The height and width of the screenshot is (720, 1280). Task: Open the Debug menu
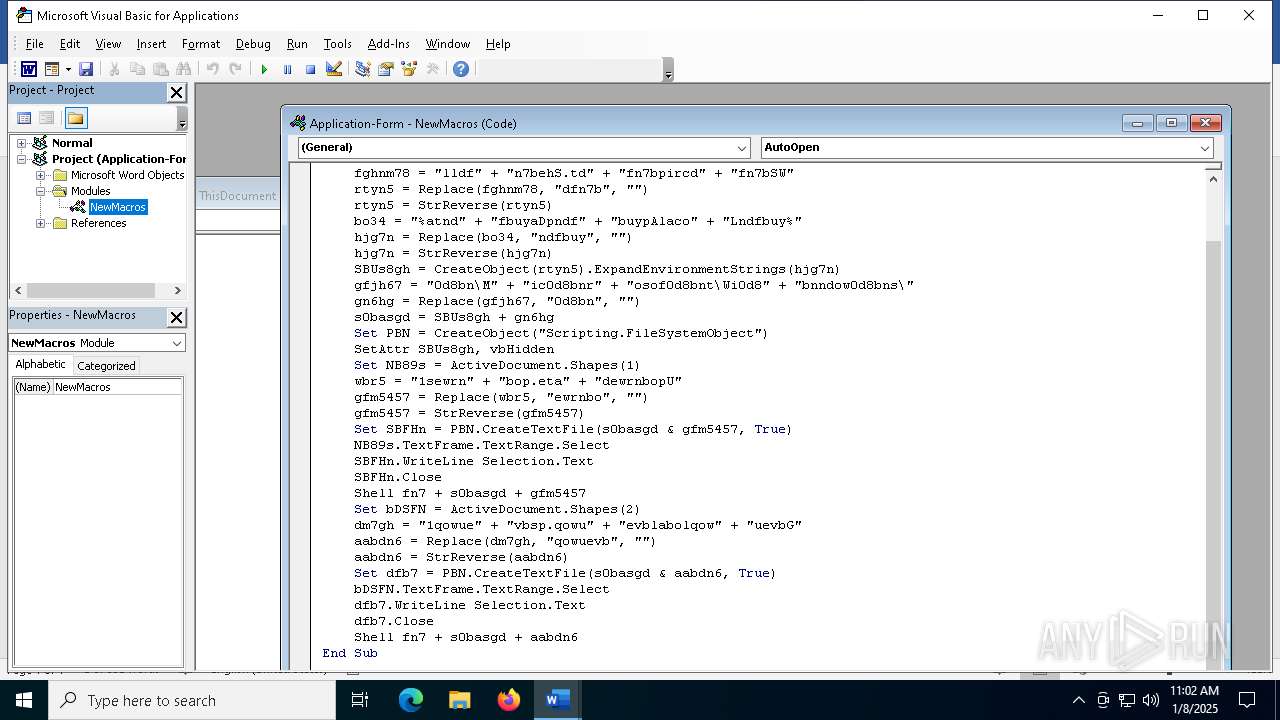pyautogui.click(x=253, y=44)
